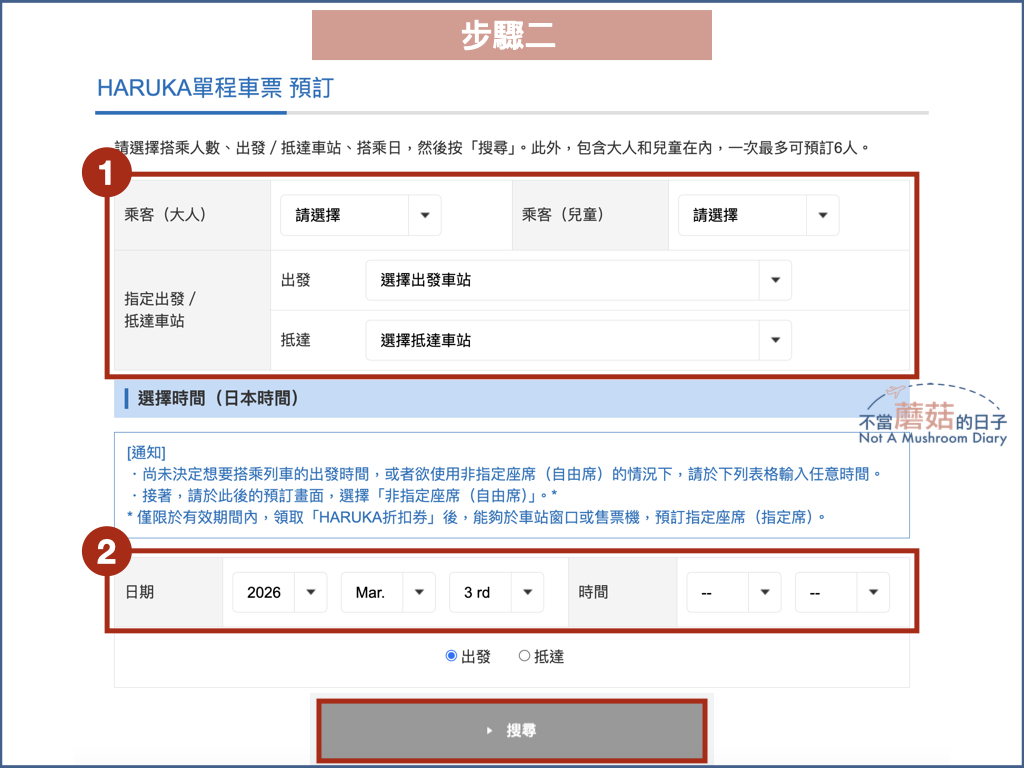1024x768 pixels.
Task: Click the dropdown arrow on the Mar. month selector
Action: (x=420, y=592)
